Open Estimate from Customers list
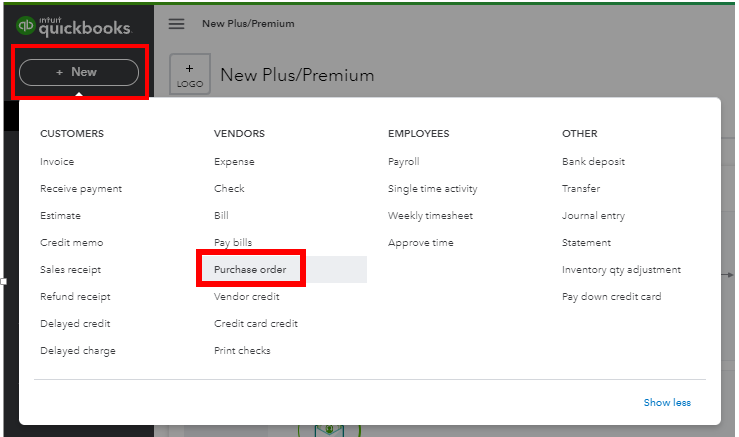 (60, 215)
